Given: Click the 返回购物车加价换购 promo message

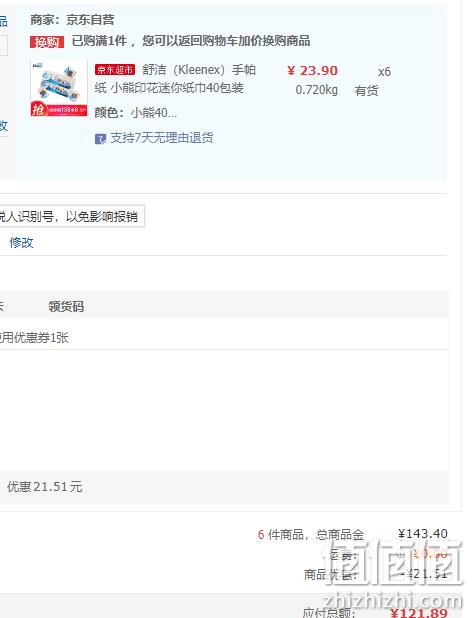Looking at the screenshot, I should click(191, 41).
